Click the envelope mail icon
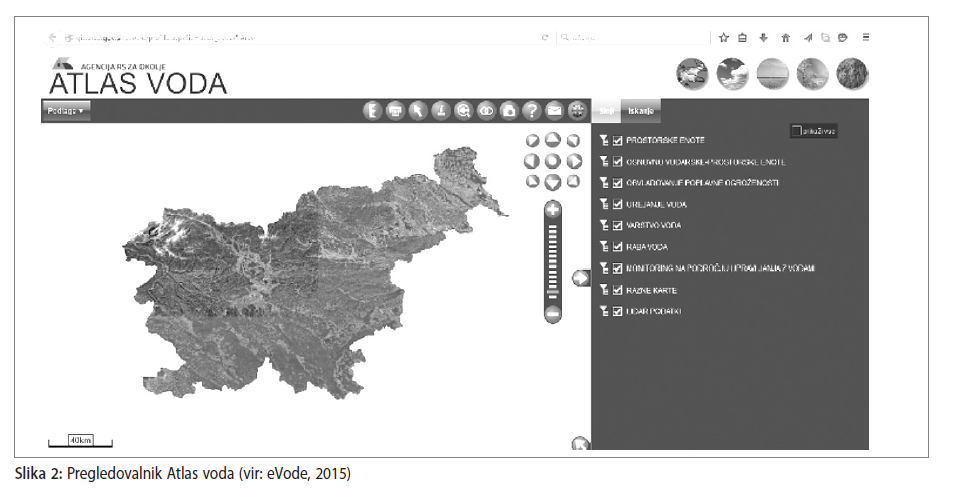The height and width of the screenshot is (494, 962). tap(555, 110)
